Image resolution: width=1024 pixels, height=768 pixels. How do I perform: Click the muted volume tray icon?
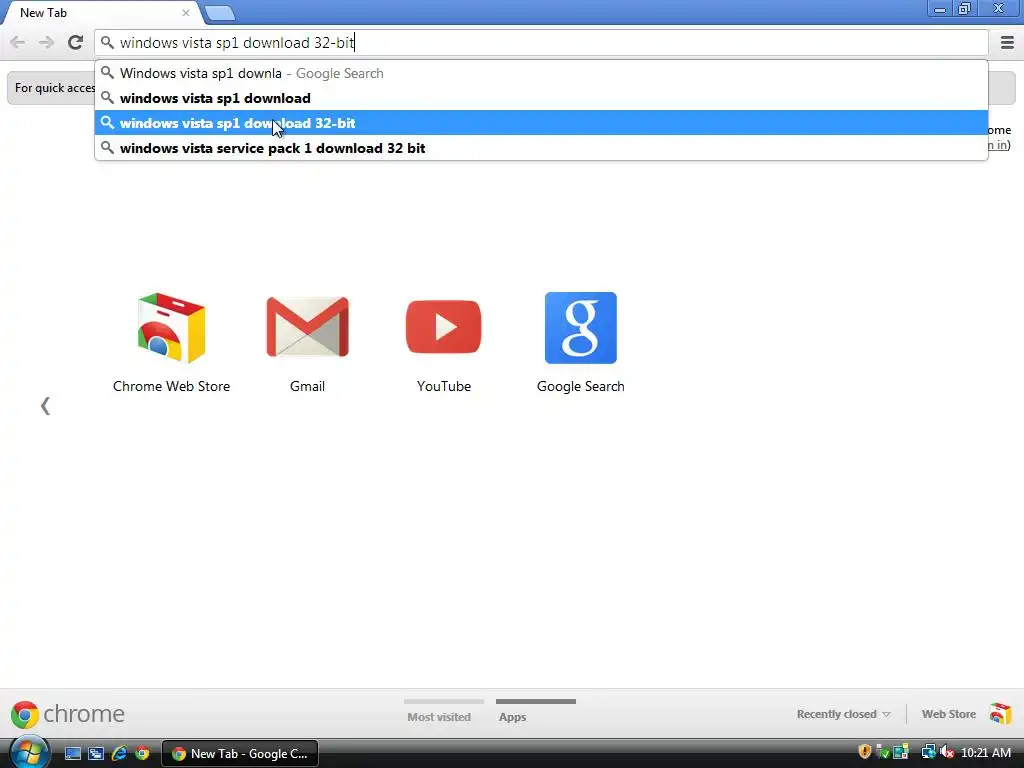pos(946,752)
